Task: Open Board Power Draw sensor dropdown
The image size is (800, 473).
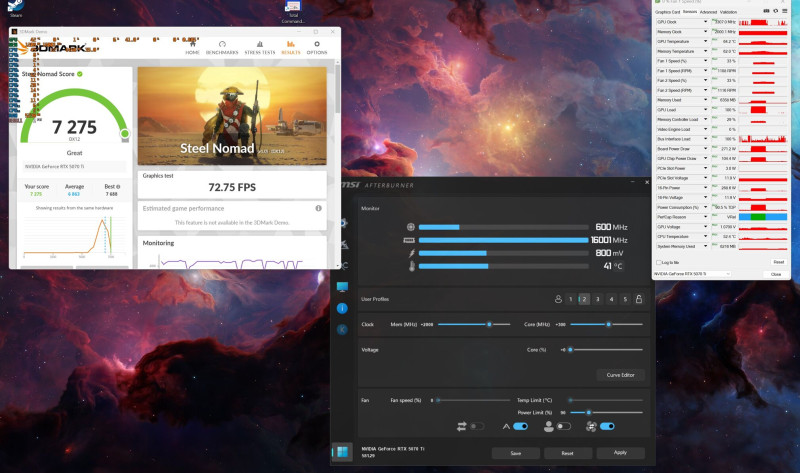Action: [x=705, y=148]
